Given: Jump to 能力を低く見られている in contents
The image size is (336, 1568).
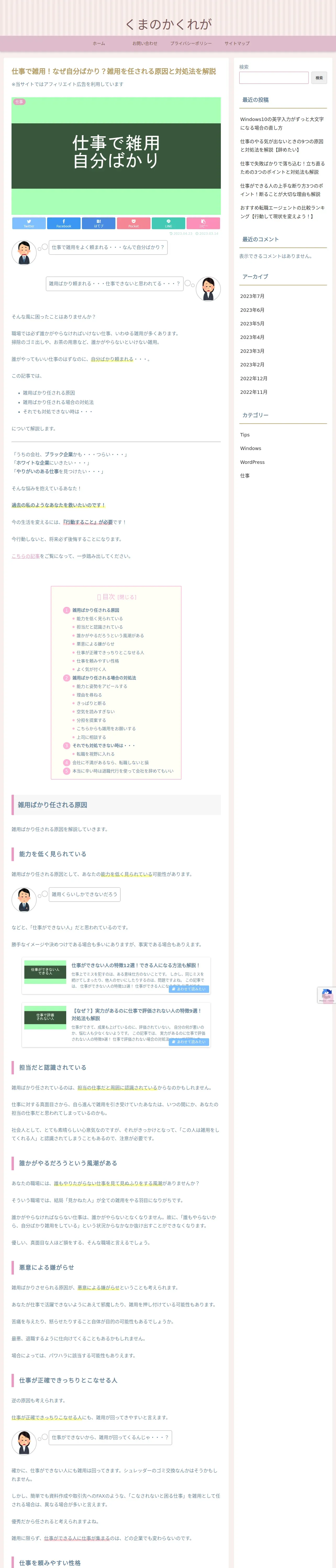Looking at the screenshot, I should [x=99, y=618].
